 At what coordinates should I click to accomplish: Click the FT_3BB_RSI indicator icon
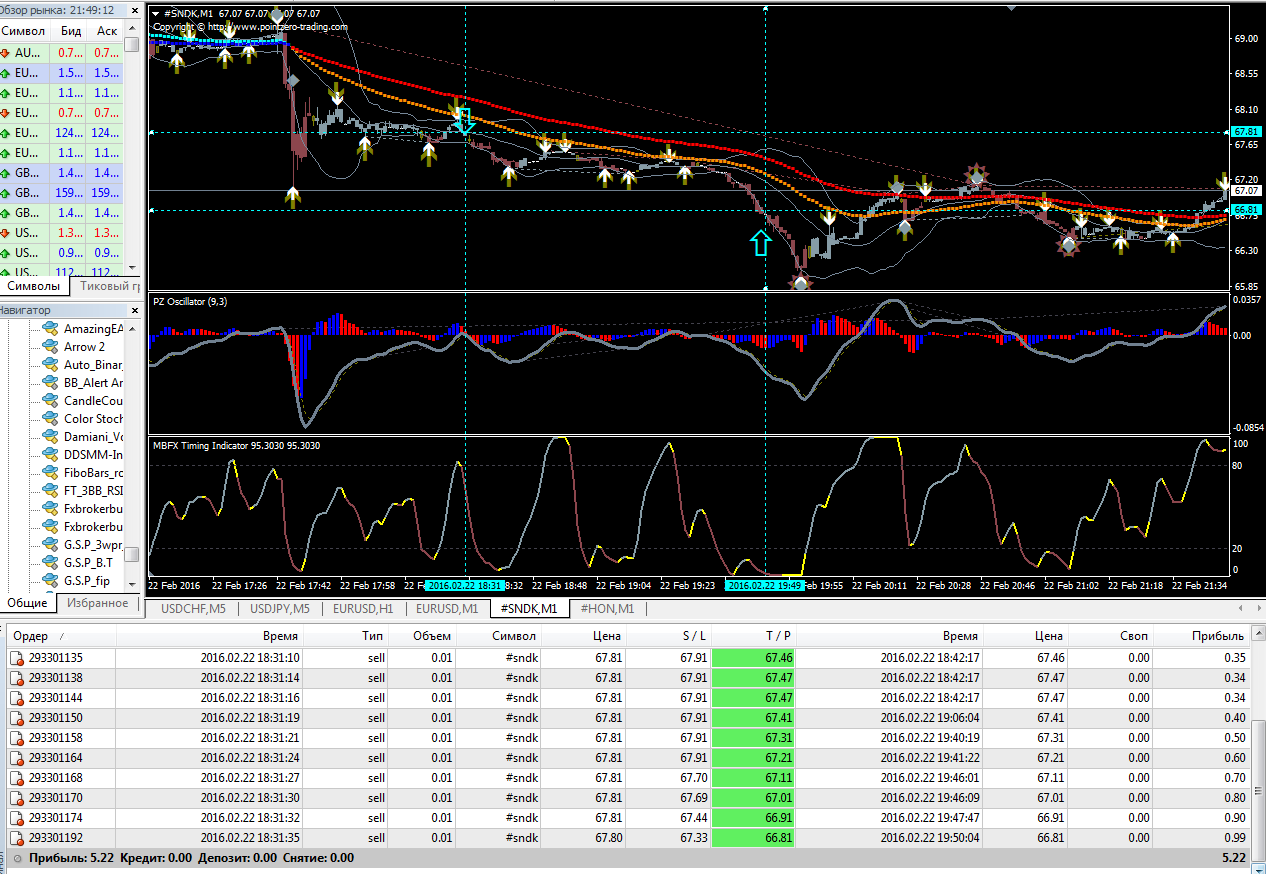tap(49, 490)
